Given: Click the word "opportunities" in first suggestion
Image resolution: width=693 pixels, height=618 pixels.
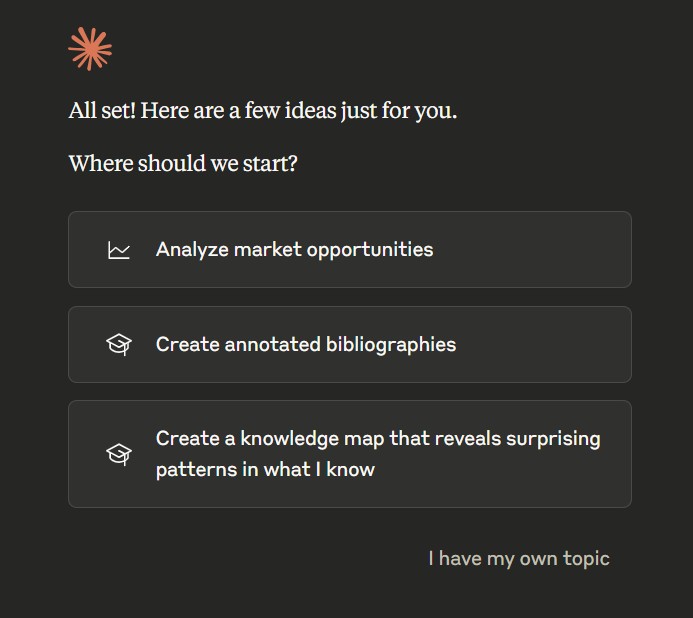Looking at the screenshot, I should click(372, 250).
